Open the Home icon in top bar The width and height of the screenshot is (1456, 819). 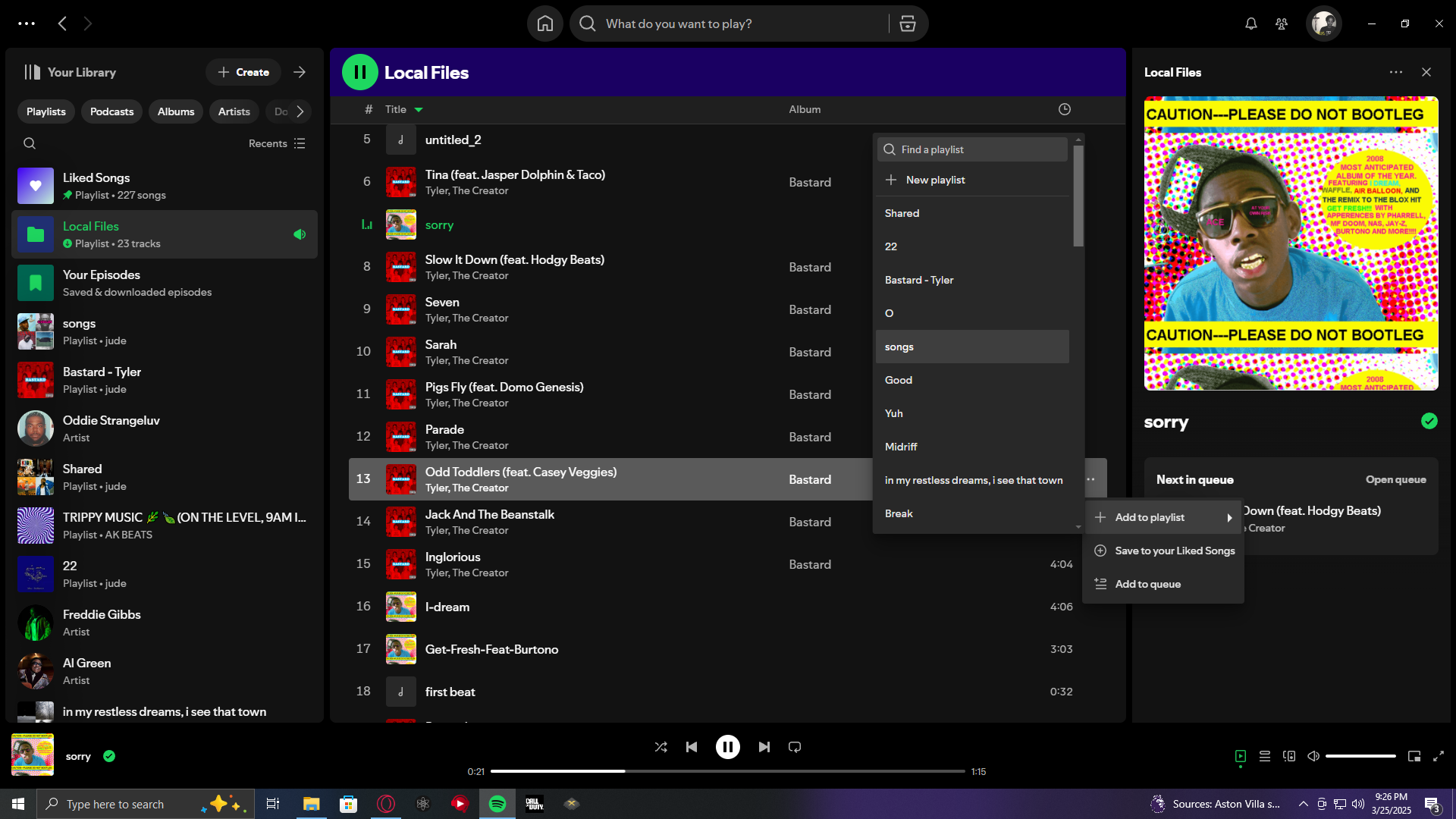pyautogui.click(x=544, y=24)
